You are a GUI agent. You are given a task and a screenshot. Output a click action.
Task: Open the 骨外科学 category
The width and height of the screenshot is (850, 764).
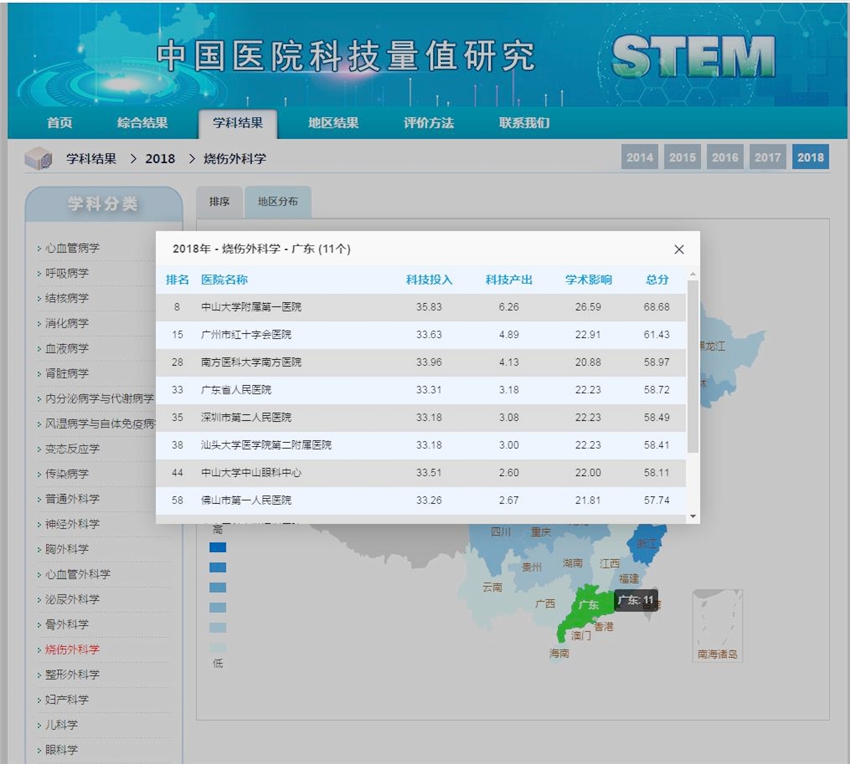[x=67, y=625]
